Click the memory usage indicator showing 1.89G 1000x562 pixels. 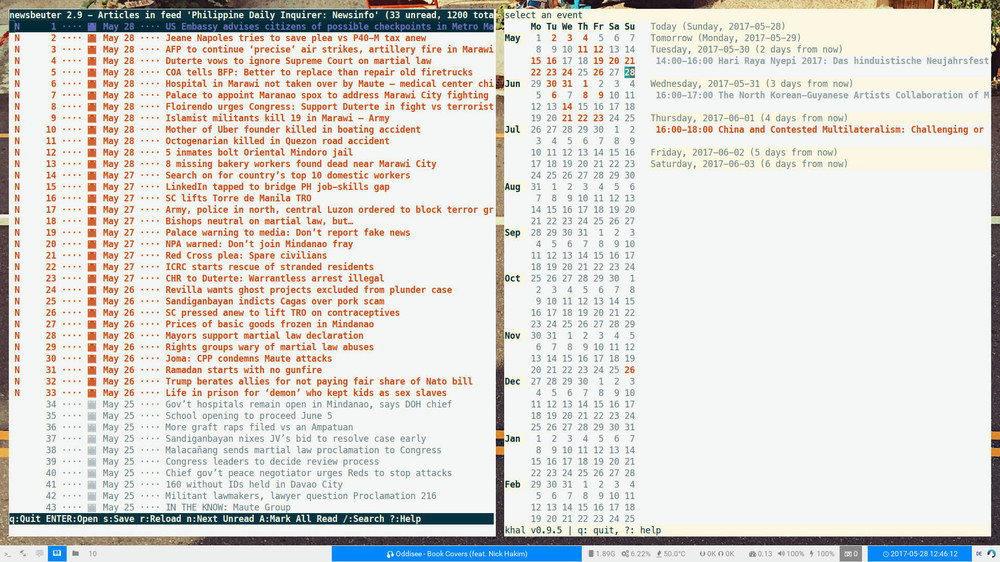(x=599, y=553)
